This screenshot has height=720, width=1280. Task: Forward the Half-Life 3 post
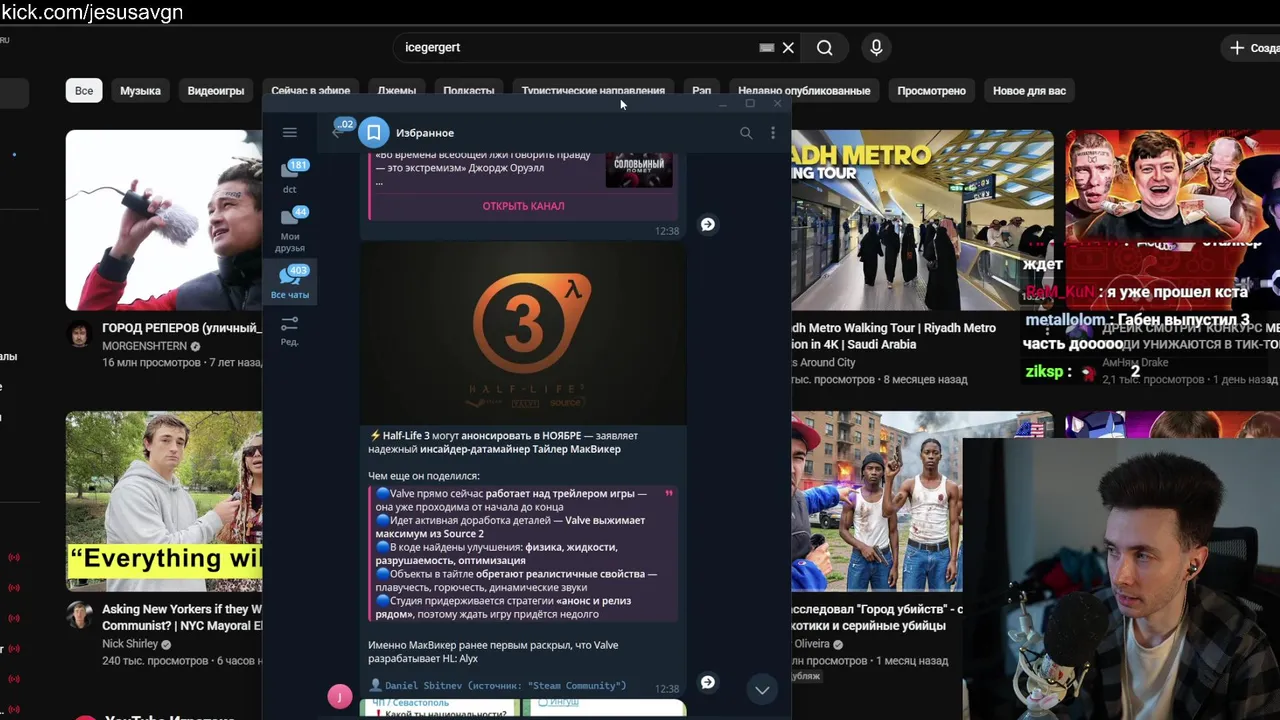(x=707, y=682)
